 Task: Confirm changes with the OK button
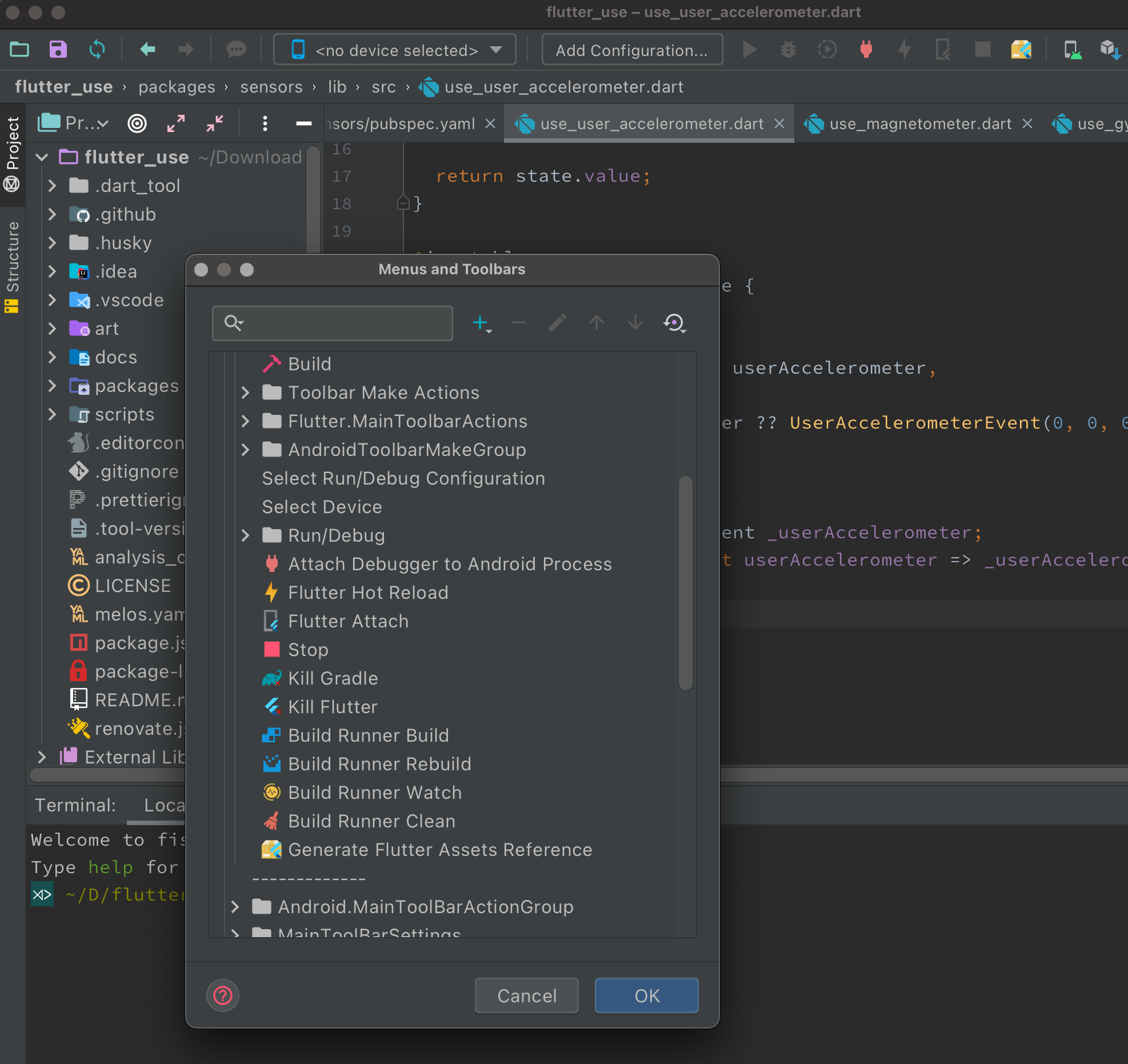[646, 995]
